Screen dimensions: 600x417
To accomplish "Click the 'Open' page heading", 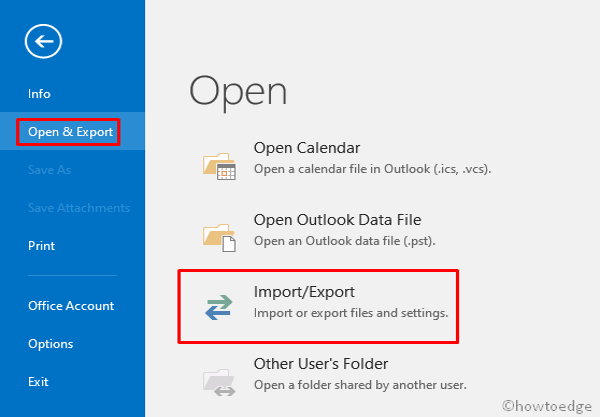I will 238,91.
